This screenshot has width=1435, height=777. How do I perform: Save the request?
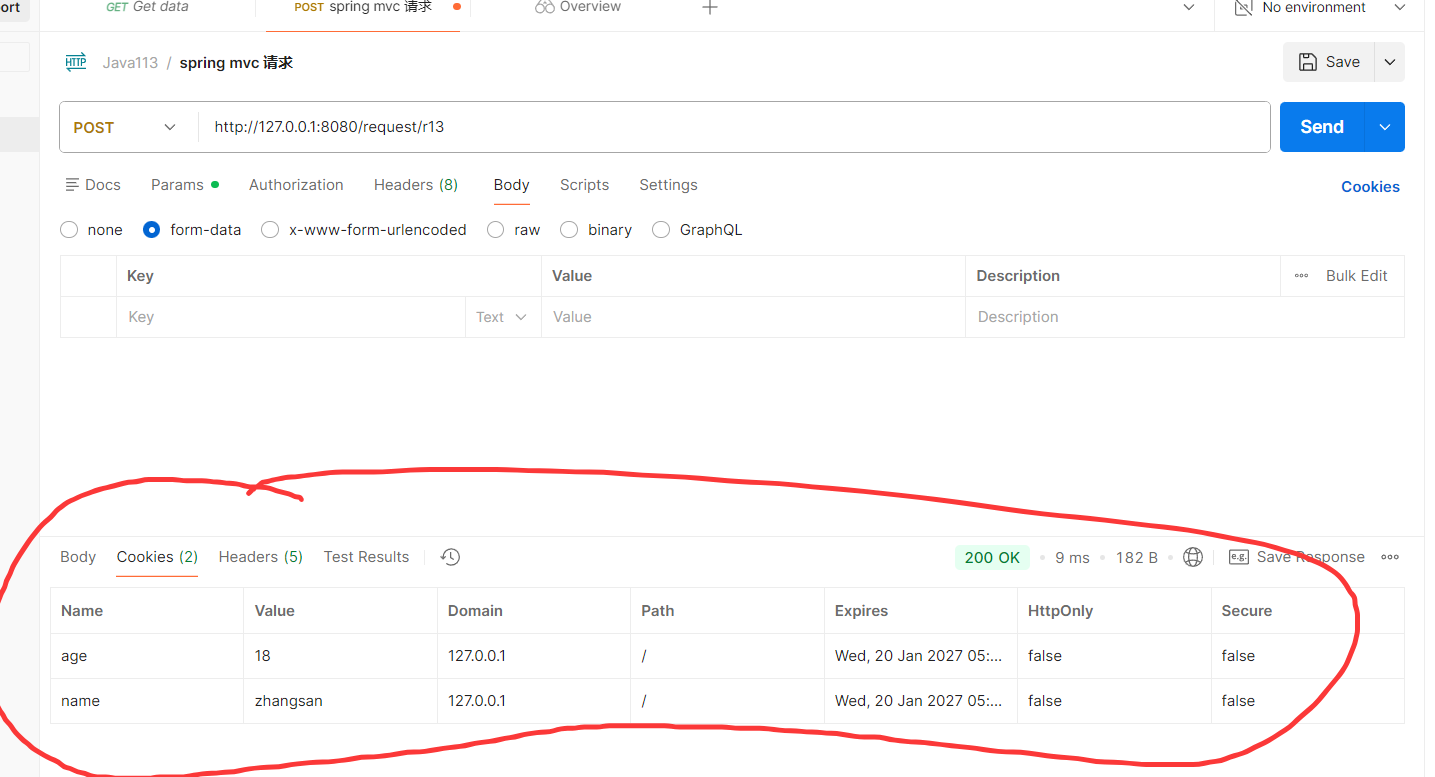pyautogui.click(x=1329, y=62)
